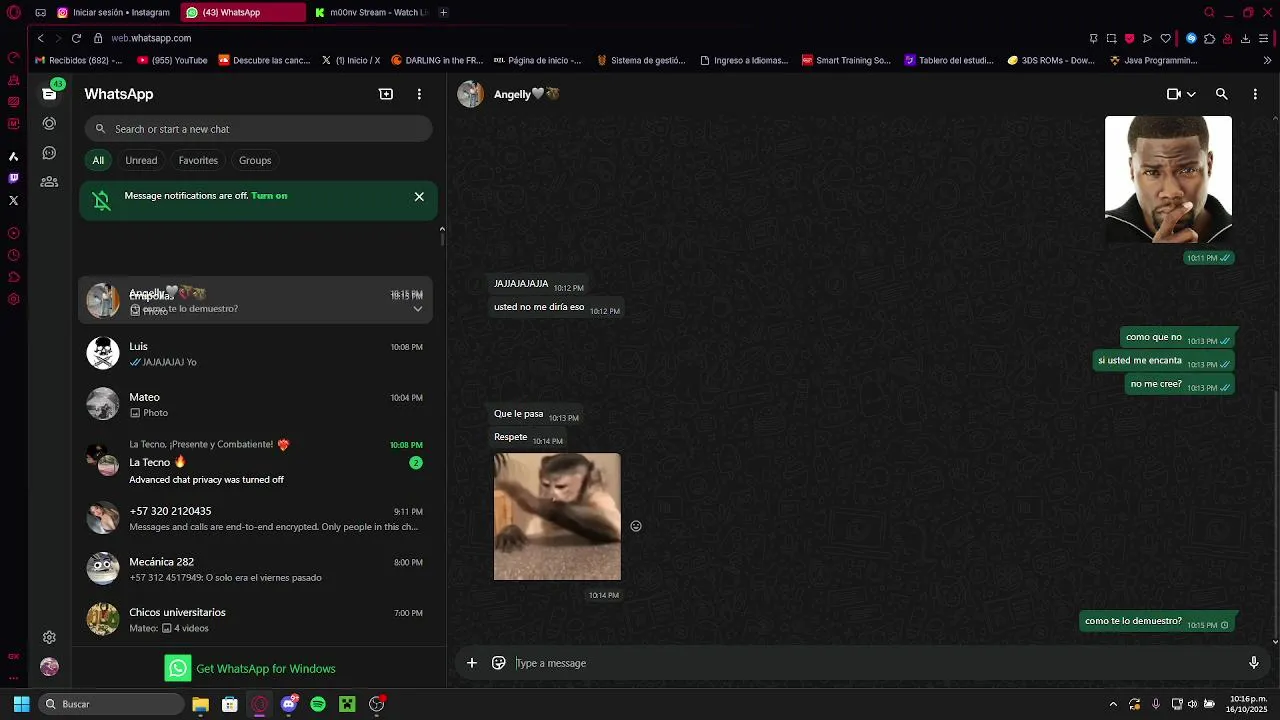Focus the Search or start a new chat field
The image size is (1280, 720).
pyautogui.click(x=258, y=129)
